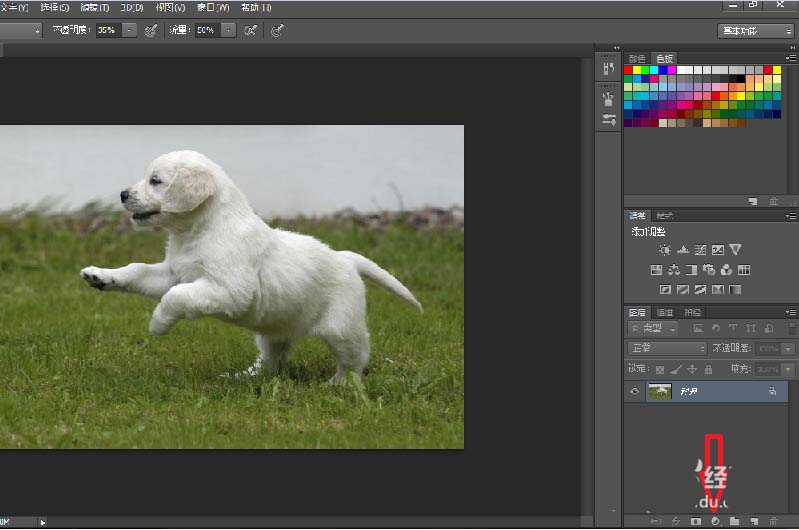The image size is (799, 530).
Task: Select the Background layer thumbnail
Action: point(660,393)
